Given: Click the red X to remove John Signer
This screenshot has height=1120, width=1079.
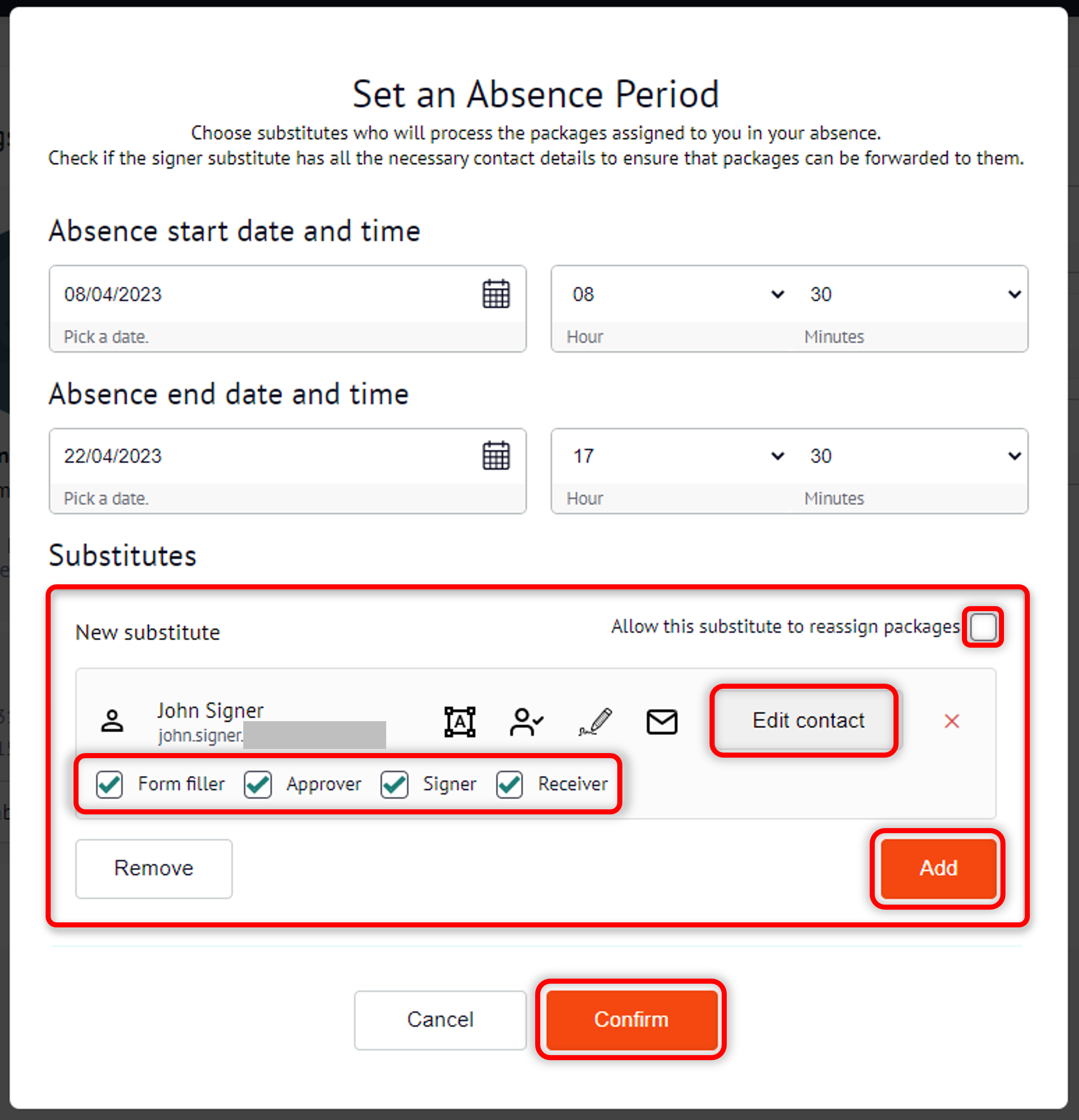Looking at the screenshot, I should click(952, 721).
